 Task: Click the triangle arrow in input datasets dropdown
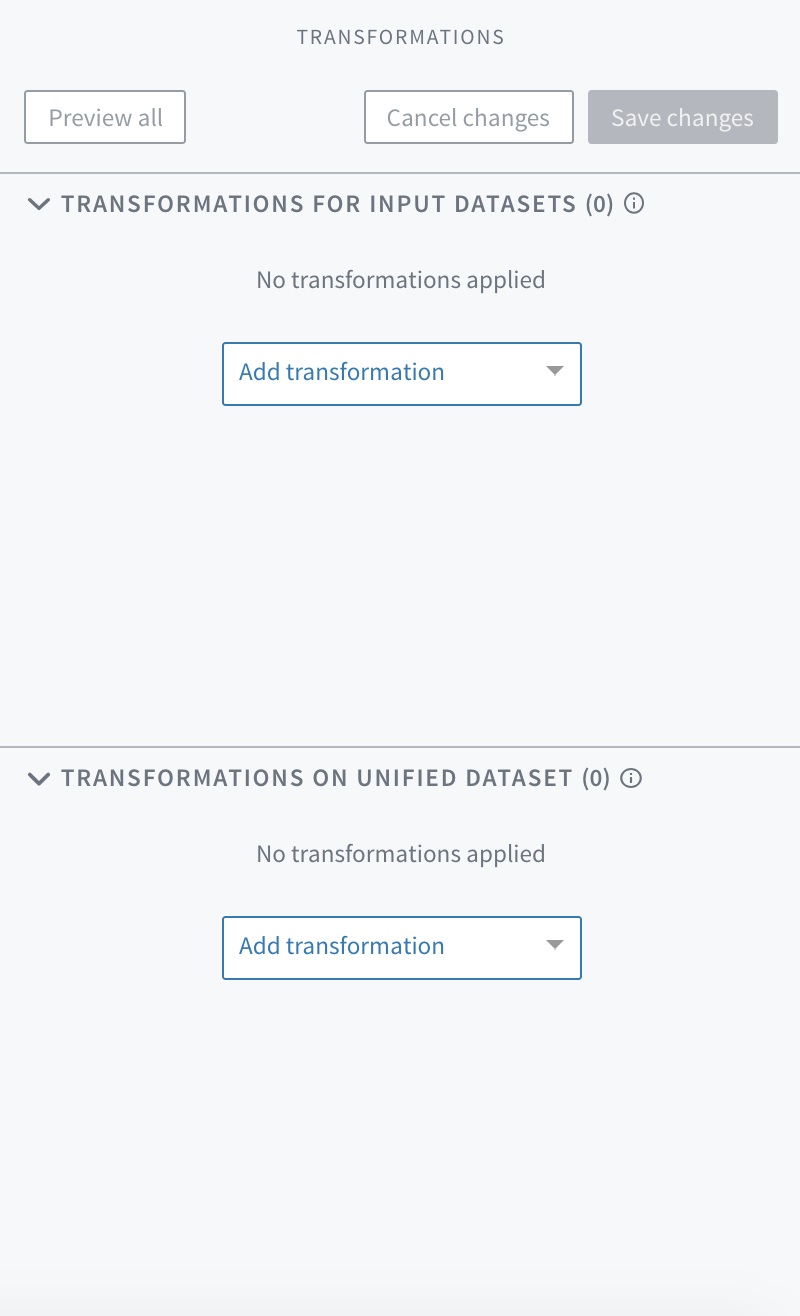click(x=555, y=371)
